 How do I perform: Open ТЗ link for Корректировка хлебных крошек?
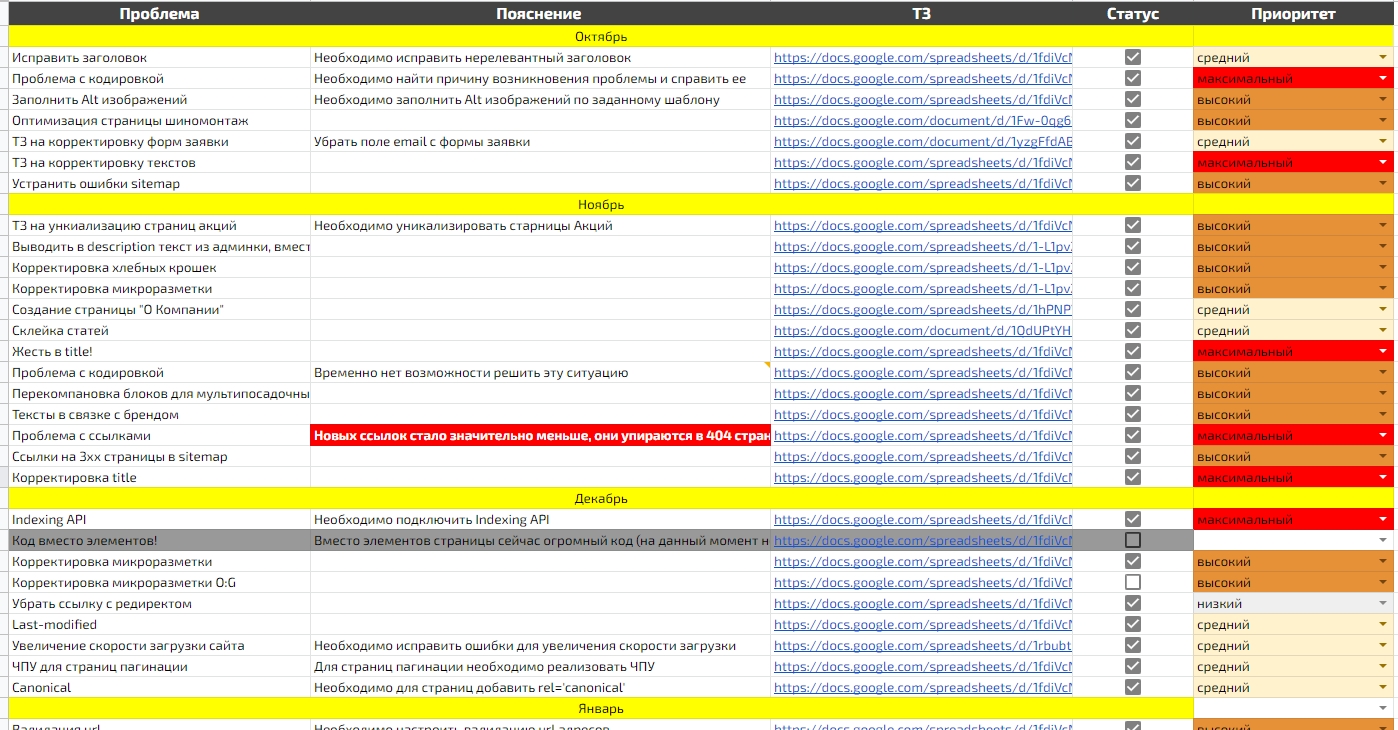point(922,268)
